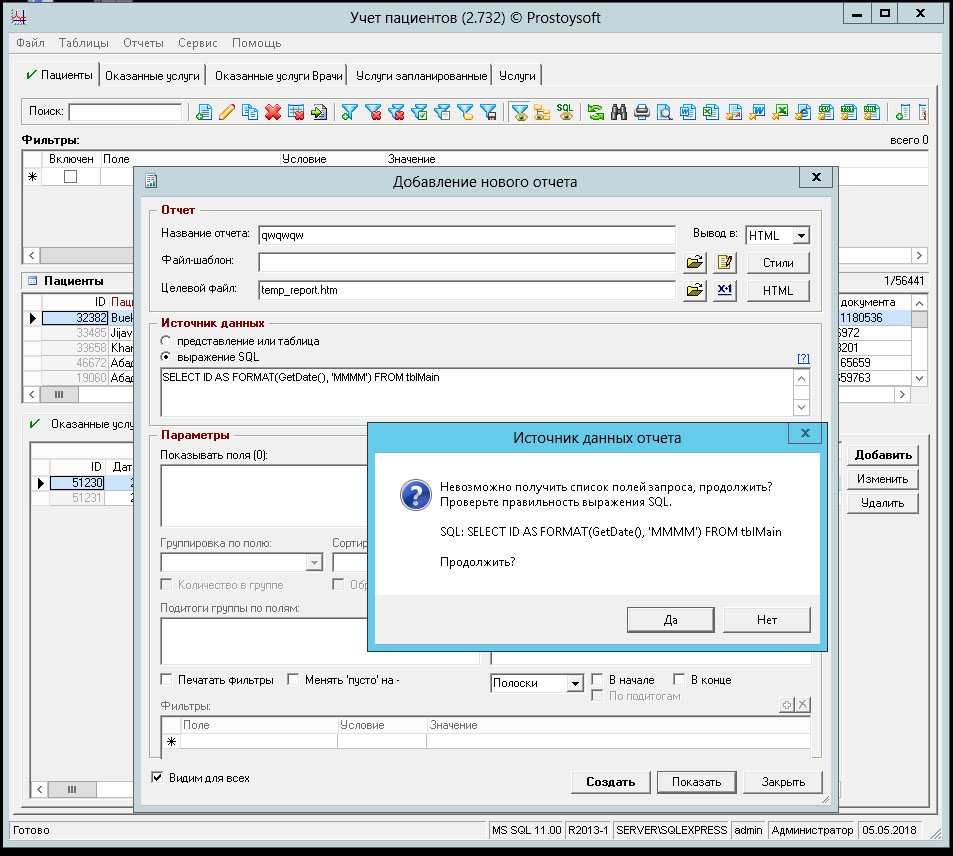
Task: Open the 'Полоски' dropdown list
Action: (x=574, y=683)
